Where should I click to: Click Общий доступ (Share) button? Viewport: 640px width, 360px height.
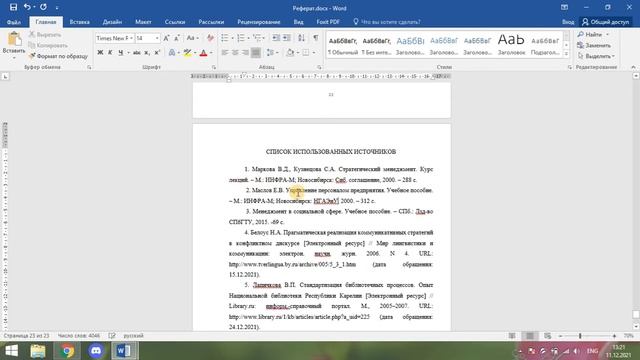coord(606,22)
